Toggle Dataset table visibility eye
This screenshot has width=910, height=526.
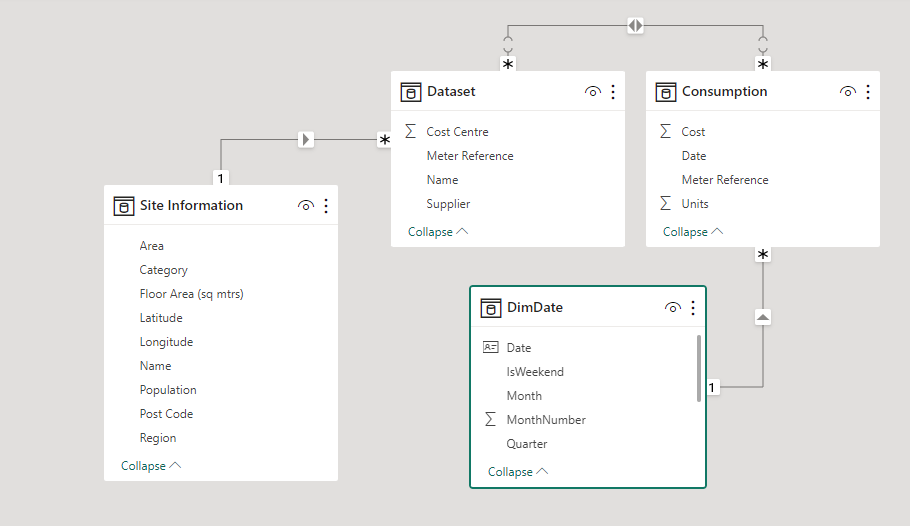tap(593, 92)
